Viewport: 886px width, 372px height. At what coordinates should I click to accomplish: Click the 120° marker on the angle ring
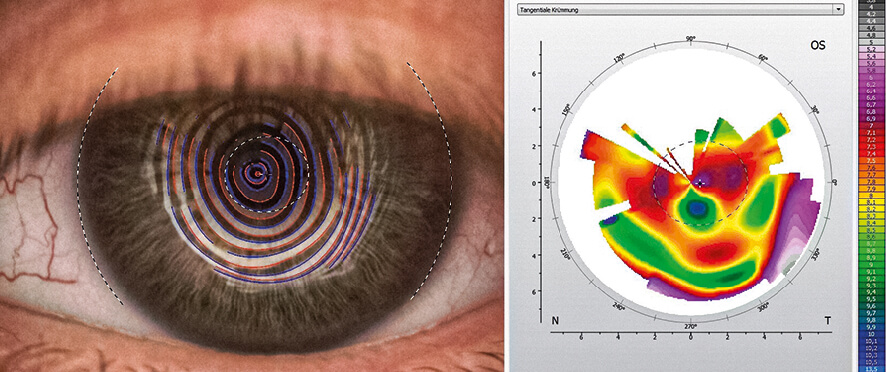(619, 58)
